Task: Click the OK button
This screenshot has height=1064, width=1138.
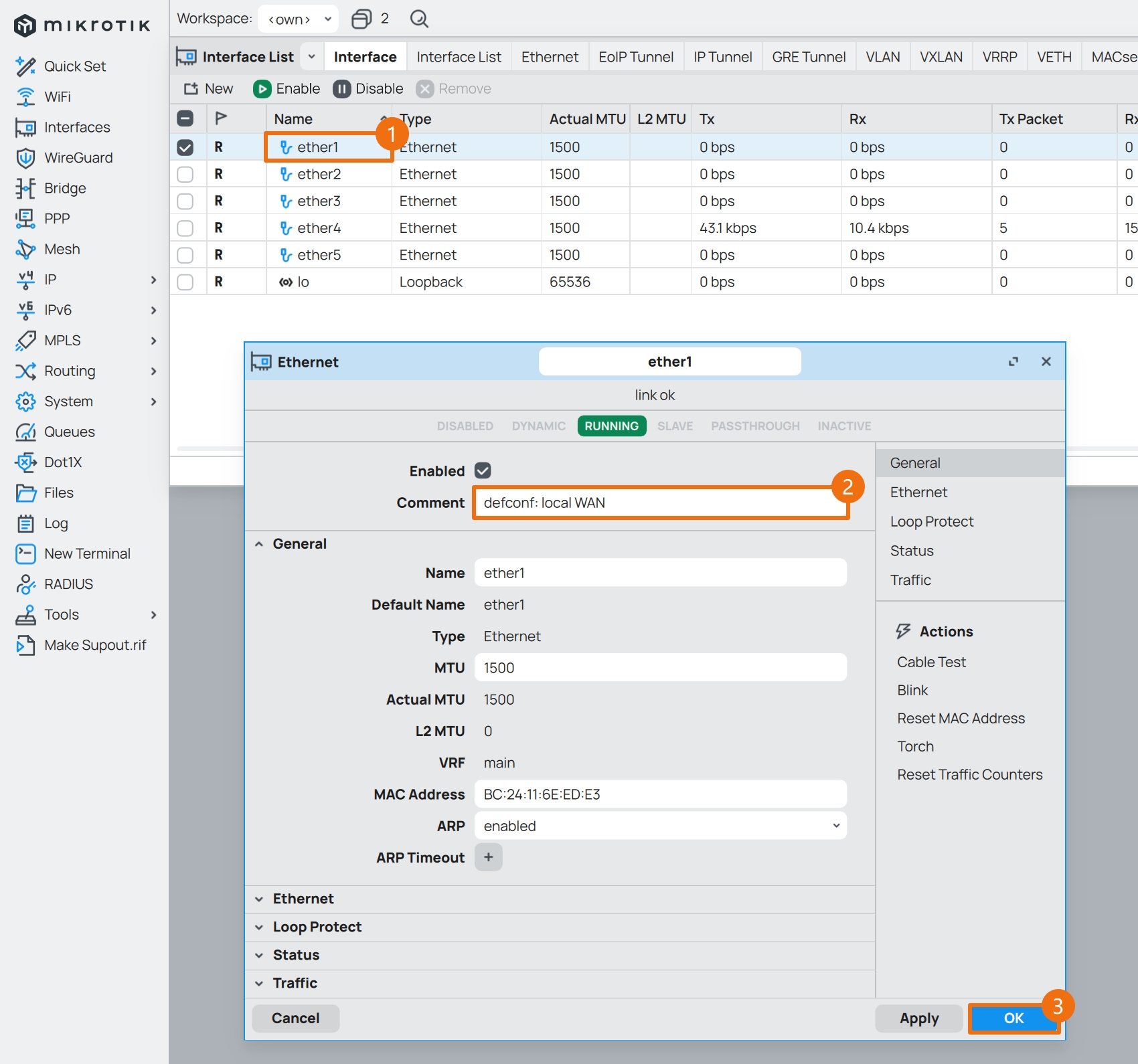Action: click(1013, 1018)
